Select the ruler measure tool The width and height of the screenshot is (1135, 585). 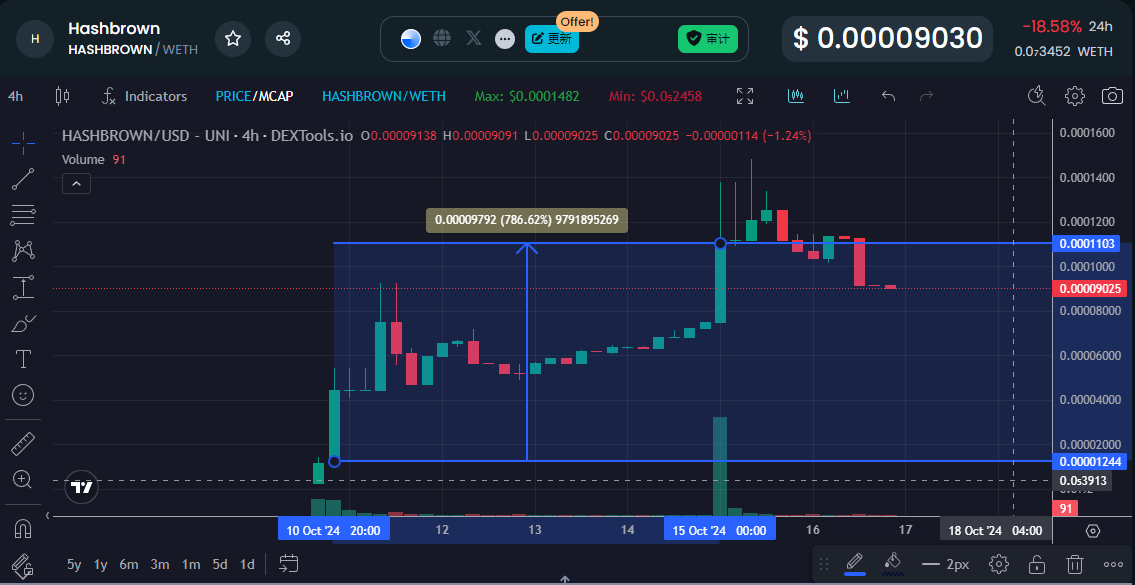[x=23, y=444]
